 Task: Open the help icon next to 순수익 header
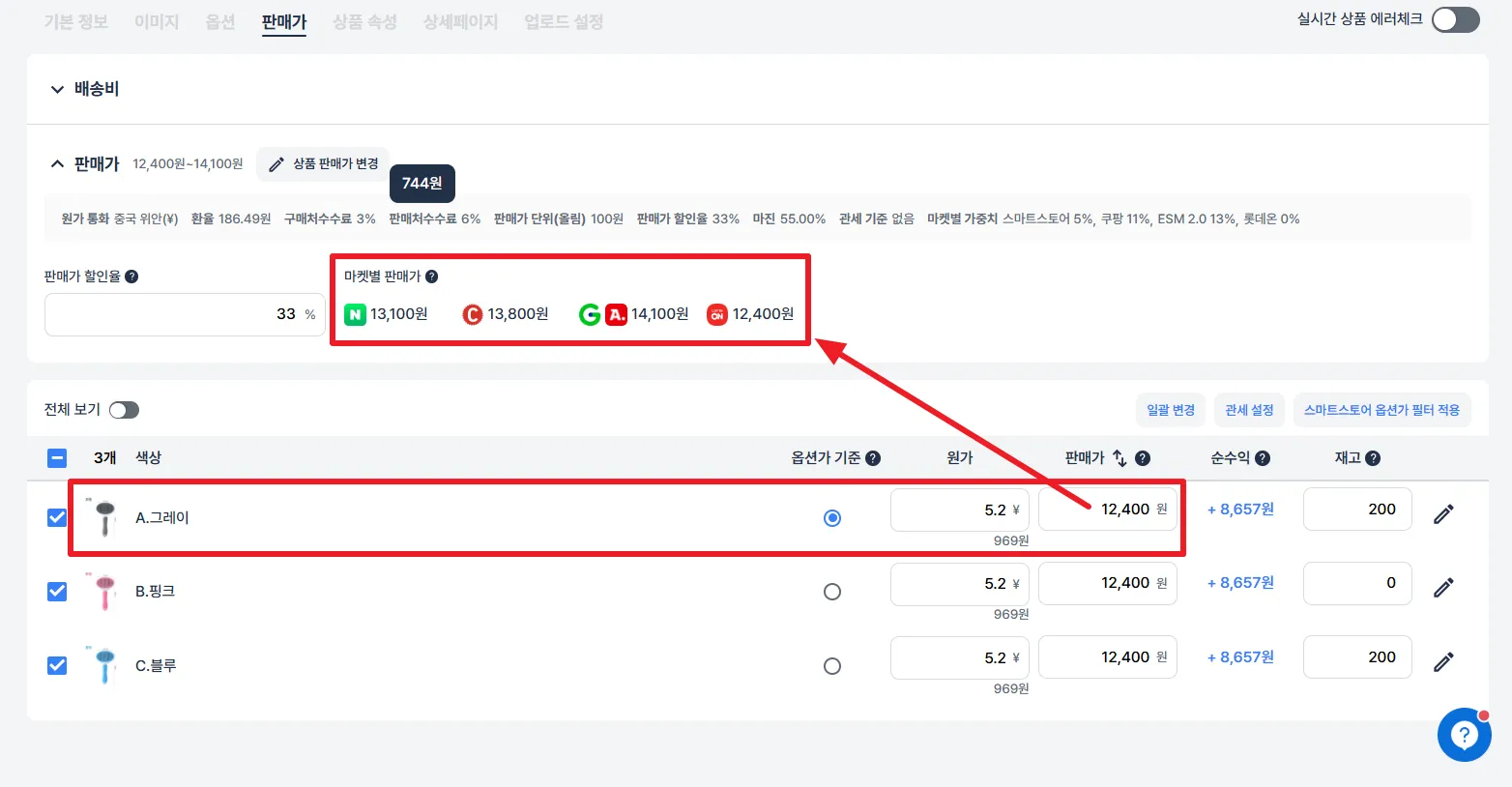click(1263, 457)
